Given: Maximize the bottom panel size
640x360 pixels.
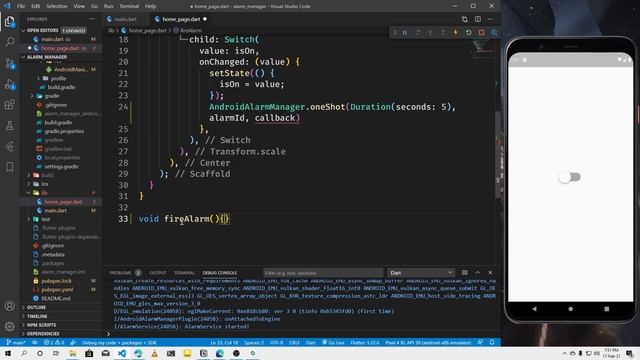Looking at the screenshot, I should (x=478, y=273).
